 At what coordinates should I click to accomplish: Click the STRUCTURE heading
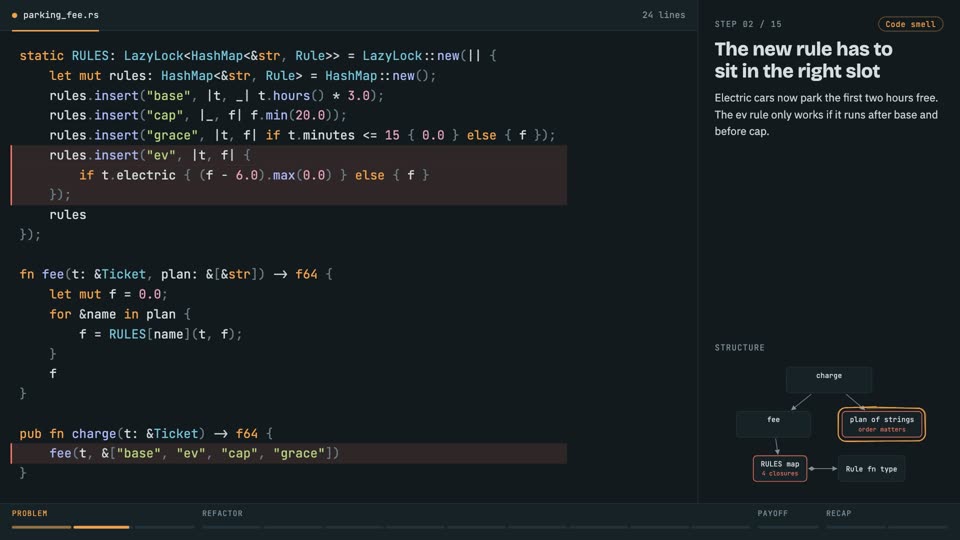point(740,347)
